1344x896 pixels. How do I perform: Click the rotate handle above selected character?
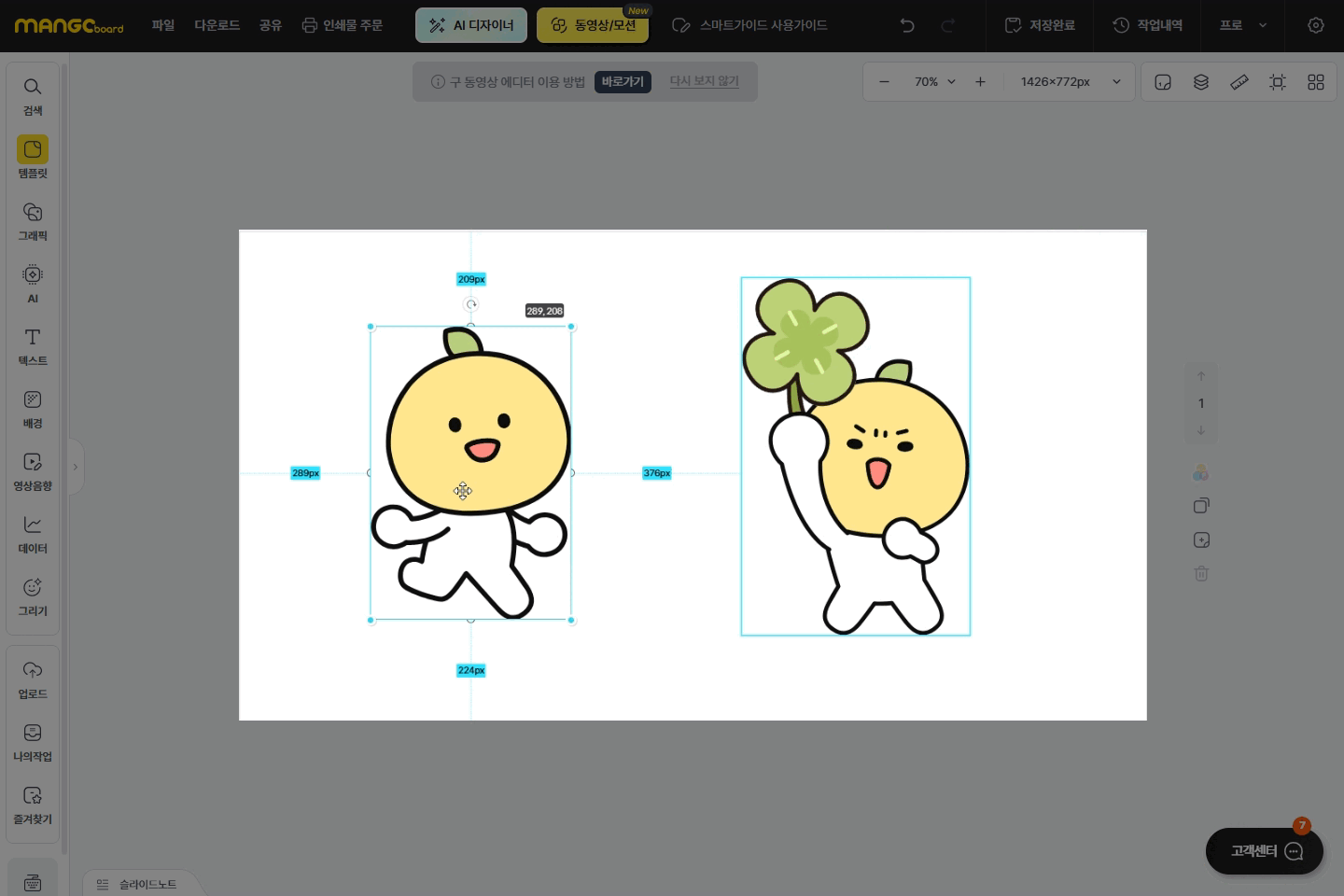(x=471, y=304)
